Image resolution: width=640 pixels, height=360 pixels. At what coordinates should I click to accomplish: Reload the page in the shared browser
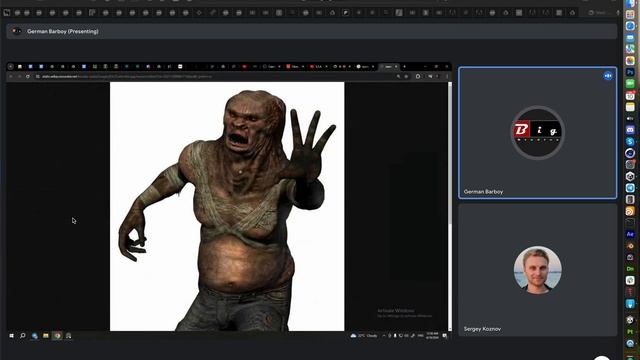[x=28, y=76]
